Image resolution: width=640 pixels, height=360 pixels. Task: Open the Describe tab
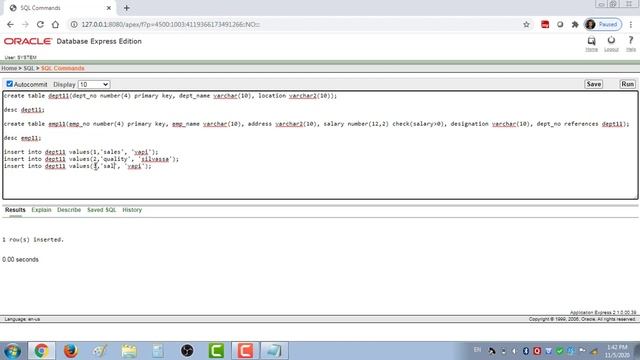click(69, 210)
